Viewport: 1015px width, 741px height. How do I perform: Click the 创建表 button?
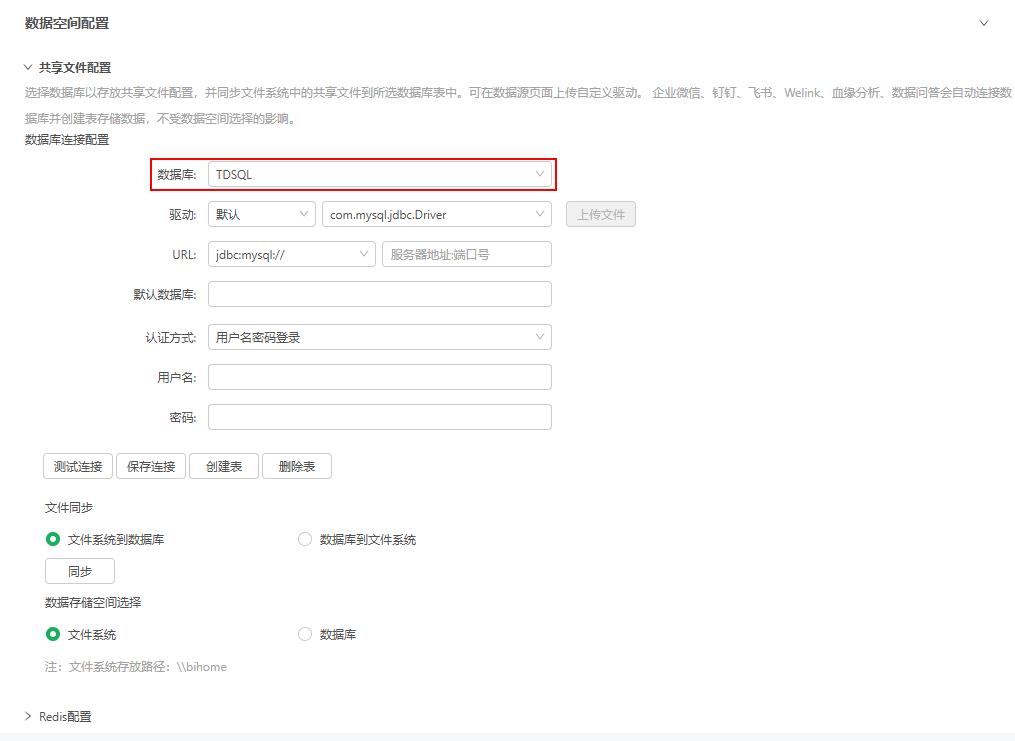pos(224,466)
